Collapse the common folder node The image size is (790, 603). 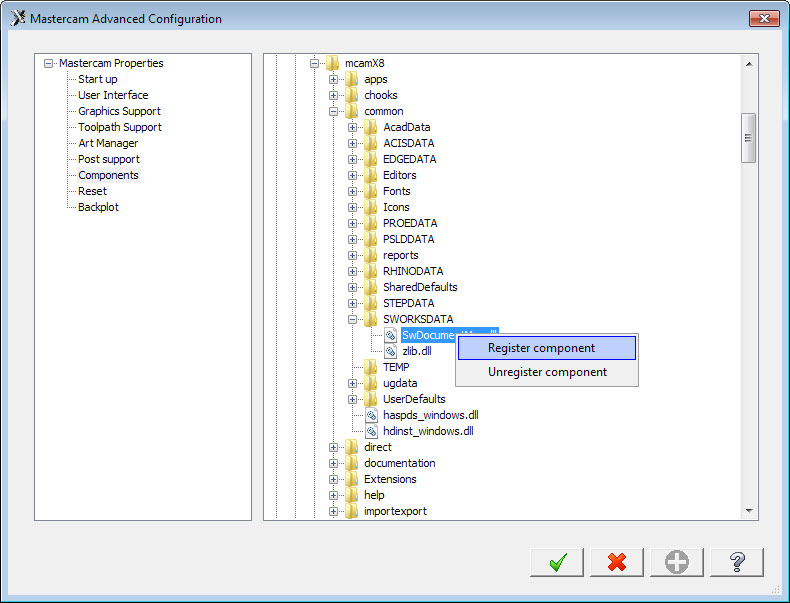[334, 111]
